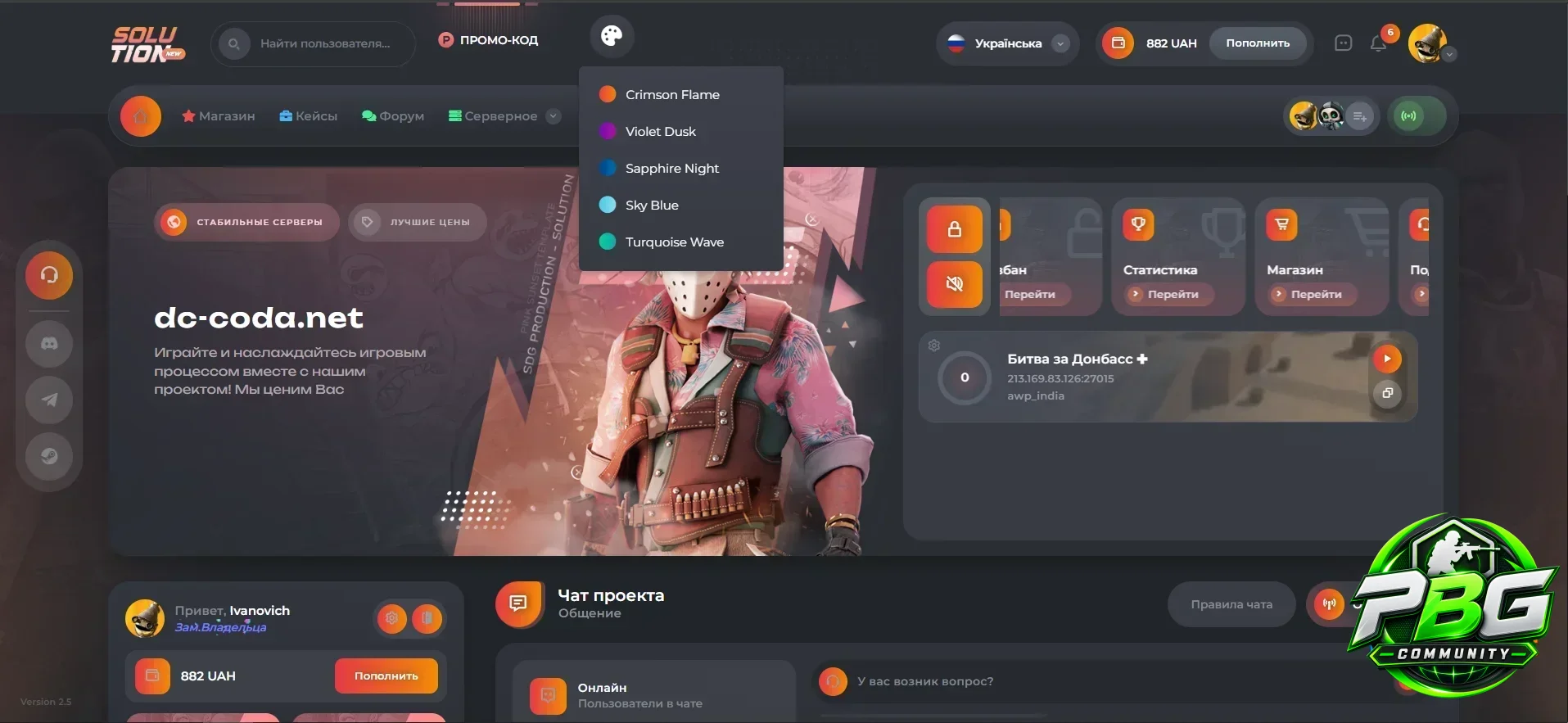Viewport: 1568px width, 723px height.
Task: Toggle the green broadcast icon in navbar
Action: 1408,116
